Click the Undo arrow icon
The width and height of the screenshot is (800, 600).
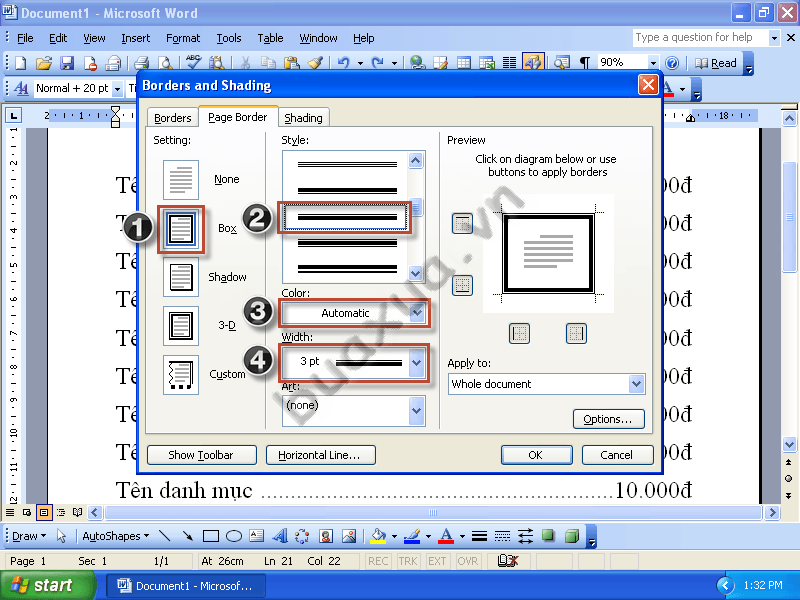tap(343, 63)
